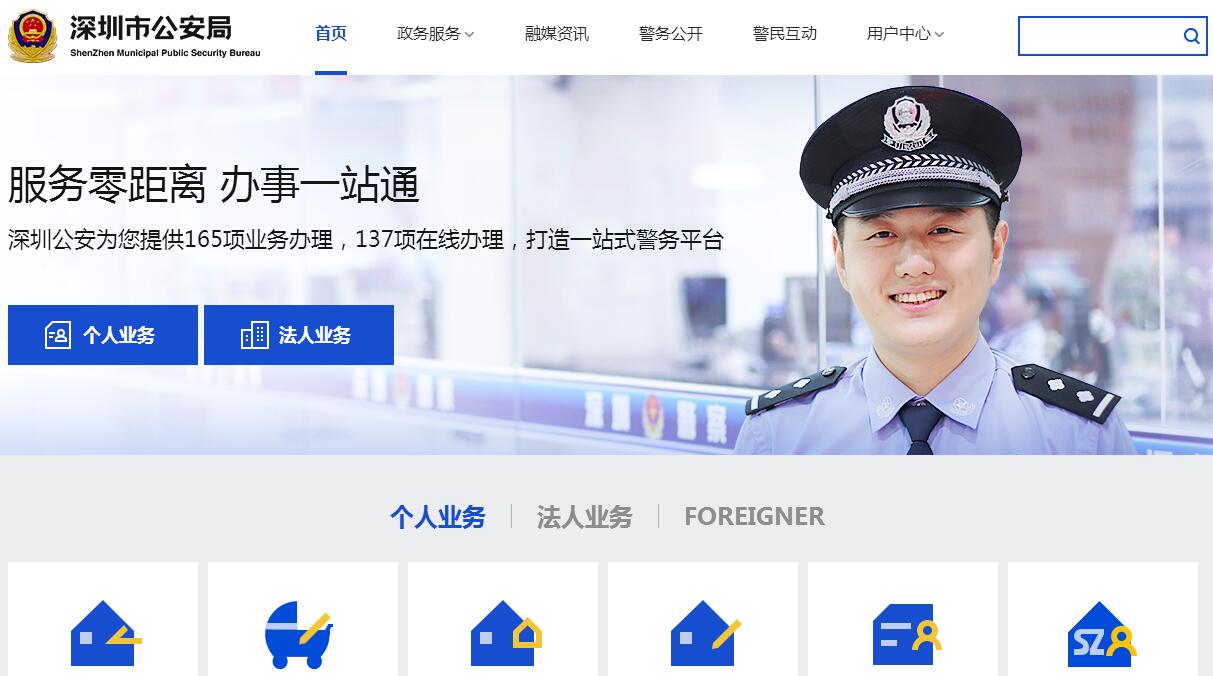Switch to the 法人业务 tab
The image size is (1213, 676).
pyautogui.click(x=585, y=517)
